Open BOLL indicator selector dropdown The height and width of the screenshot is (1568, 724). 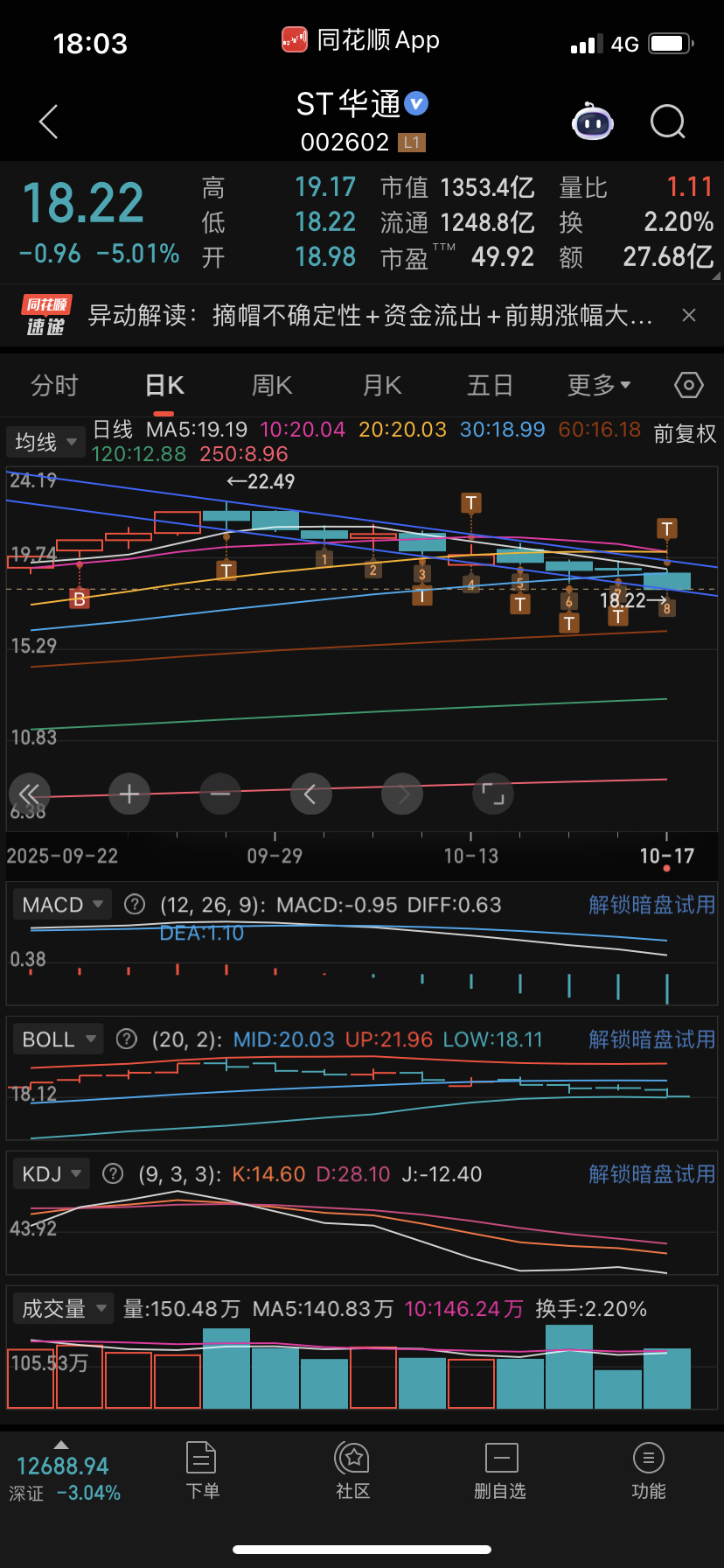pos(59,1039)
